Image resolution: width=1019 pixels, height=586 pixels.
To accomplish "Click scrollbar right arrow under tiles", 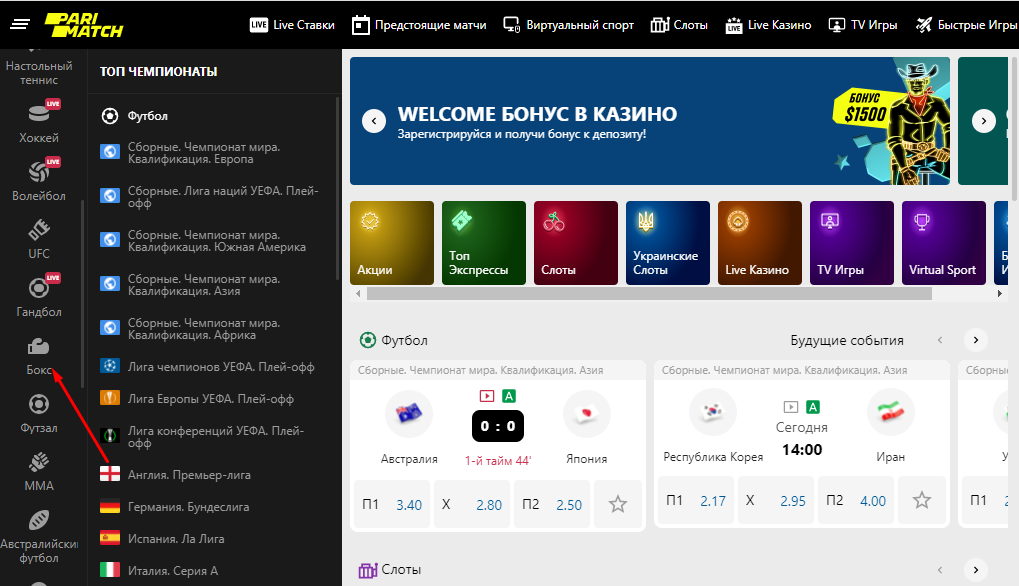I will [1000, 294].
